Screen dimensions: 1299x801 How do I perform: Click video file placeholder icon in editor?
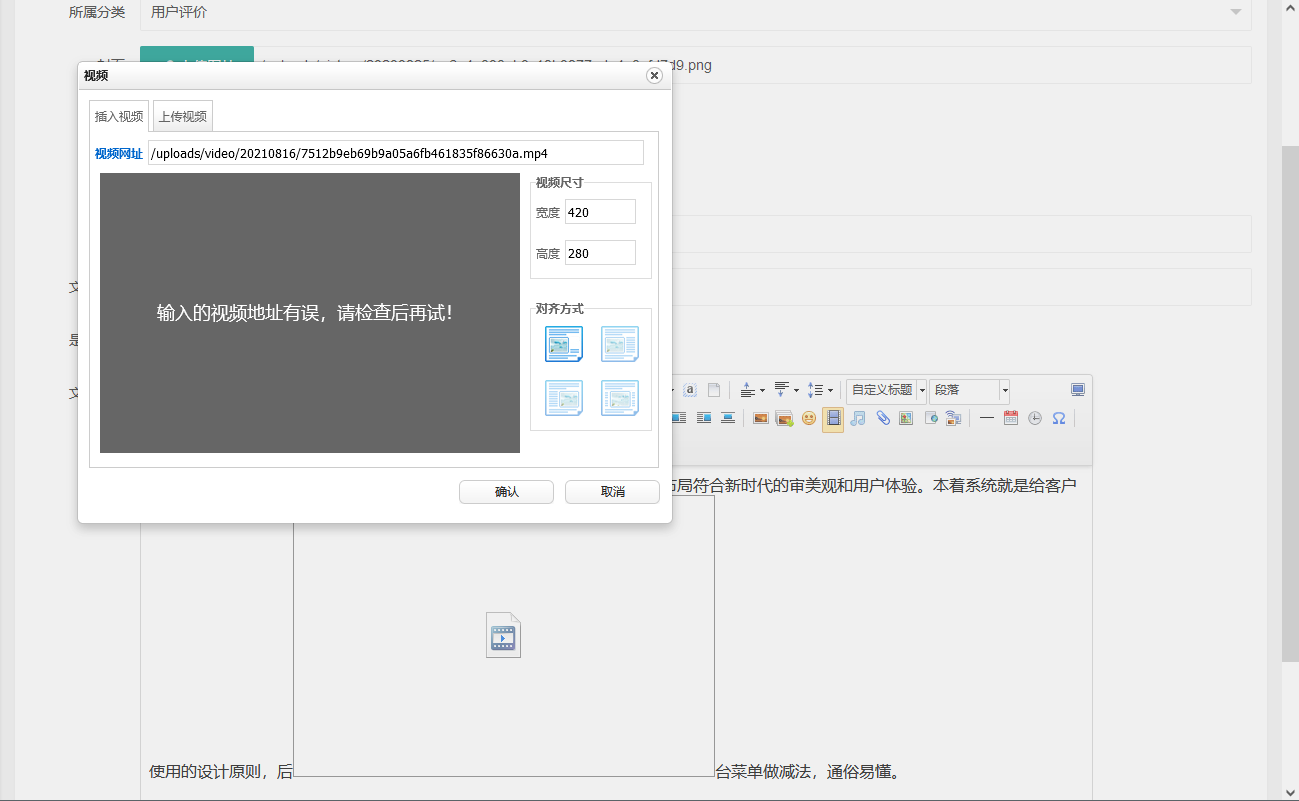[x=503, y=635]
